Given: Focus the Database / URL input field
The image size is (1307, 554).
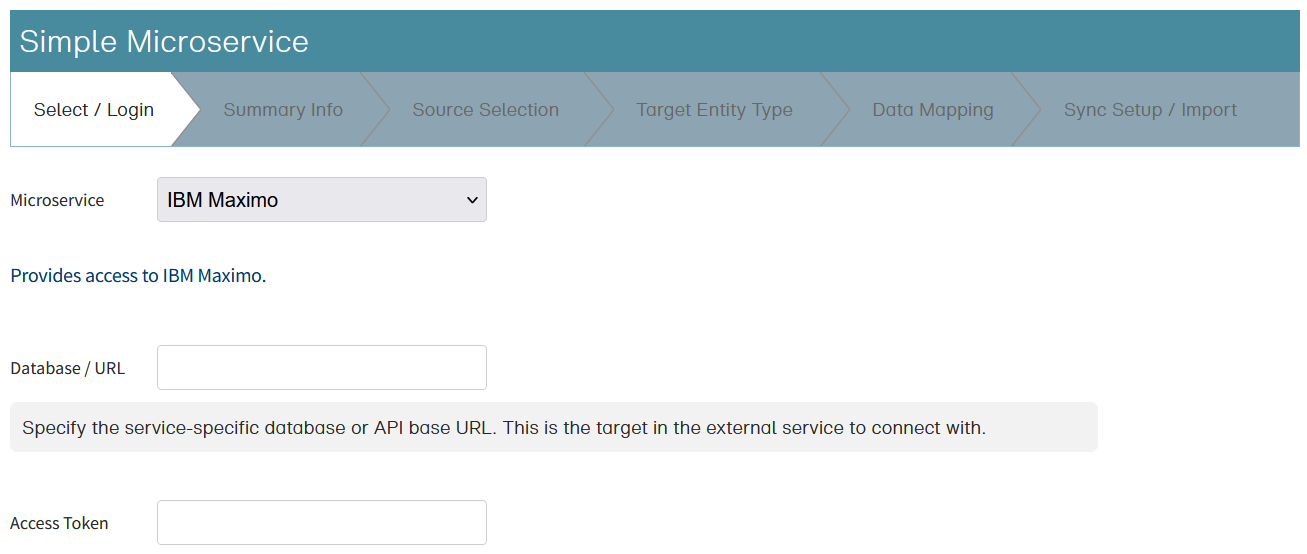Looking at the screenshot, I should coord(322,368).
